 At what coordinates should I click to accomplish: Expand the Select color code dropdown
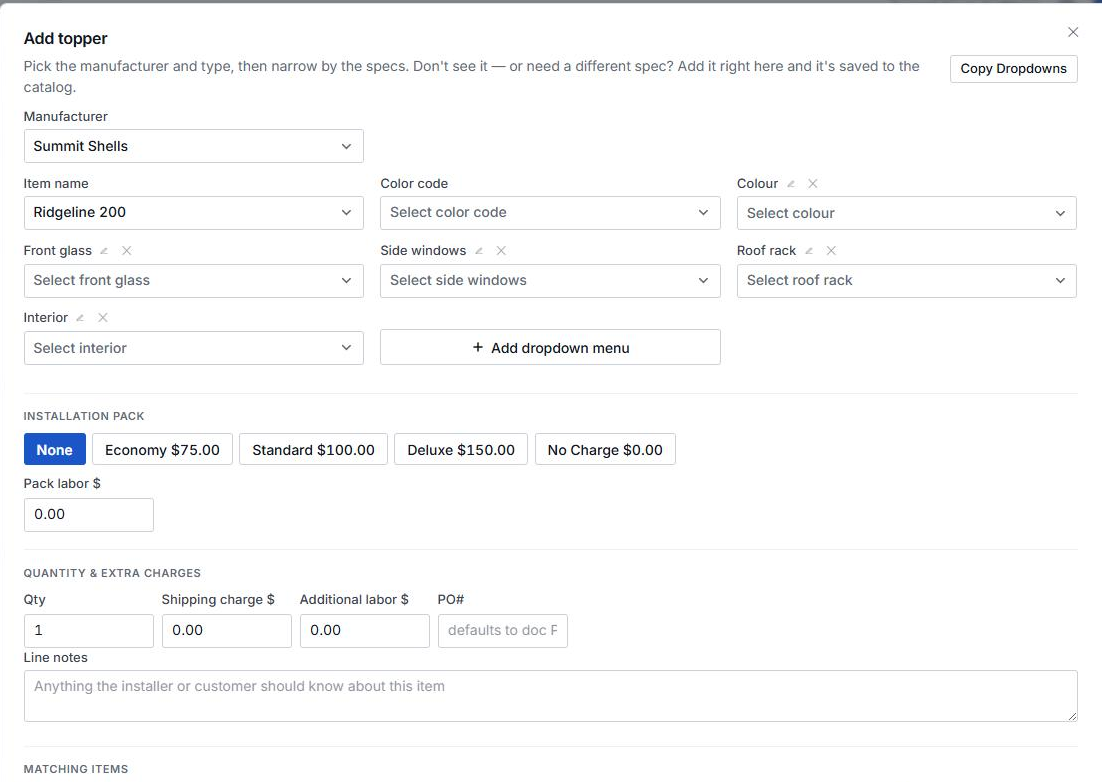click(550, 213)
